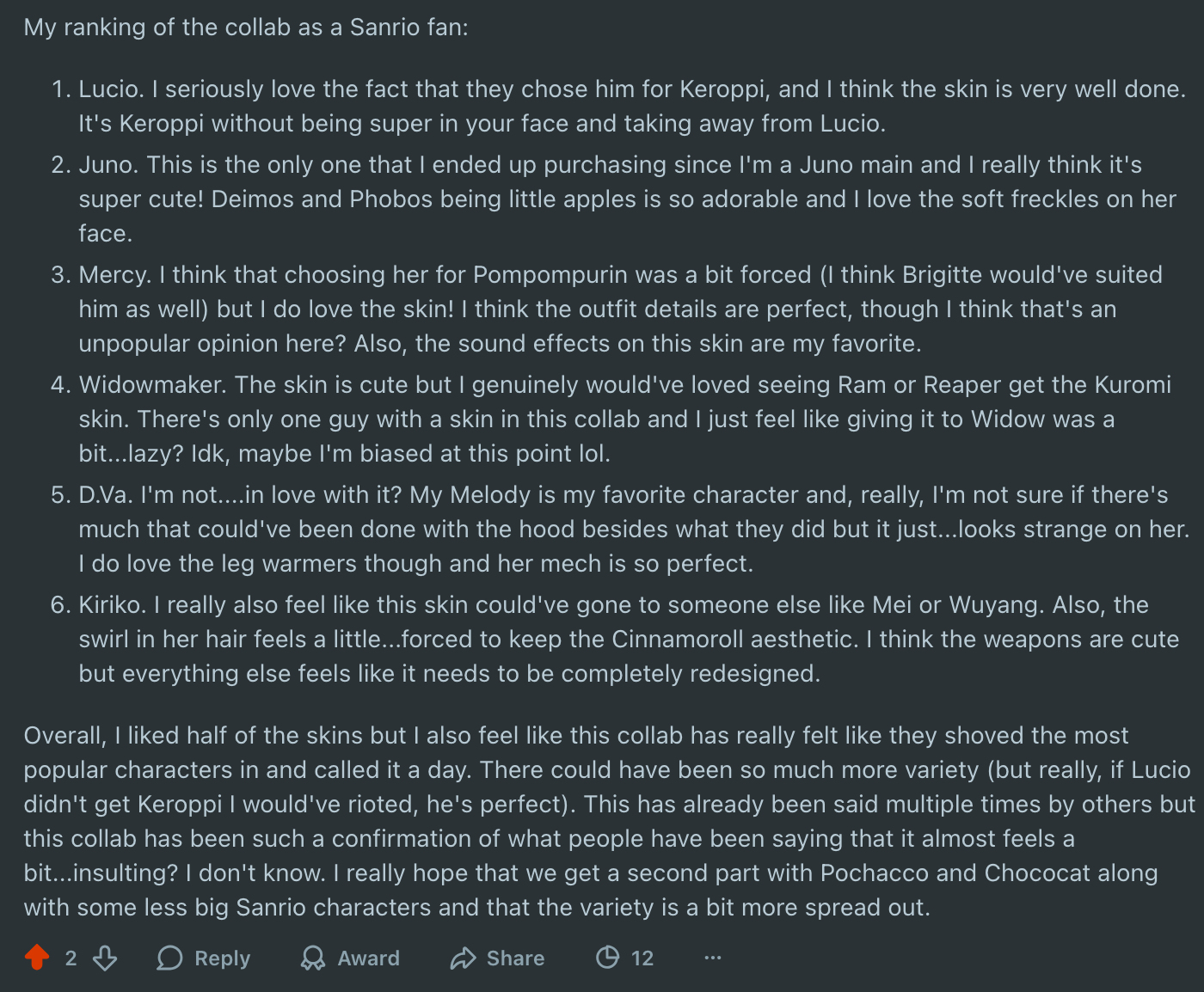
Task: Click the D.Va ranking entry text
Action: click(x=634, y=529)
